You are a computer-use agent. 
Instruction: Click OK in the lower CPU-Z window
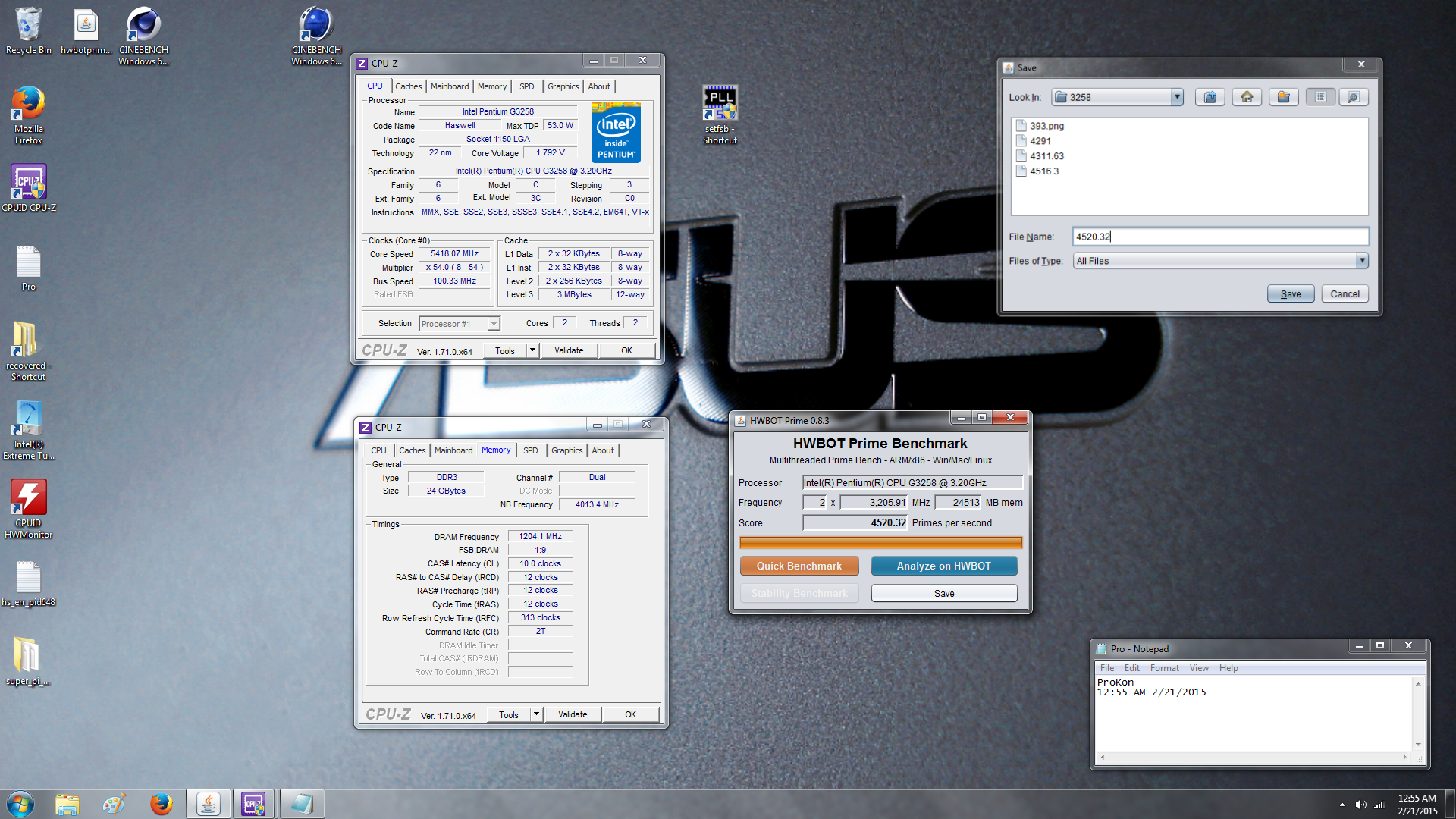coord(630,714)
